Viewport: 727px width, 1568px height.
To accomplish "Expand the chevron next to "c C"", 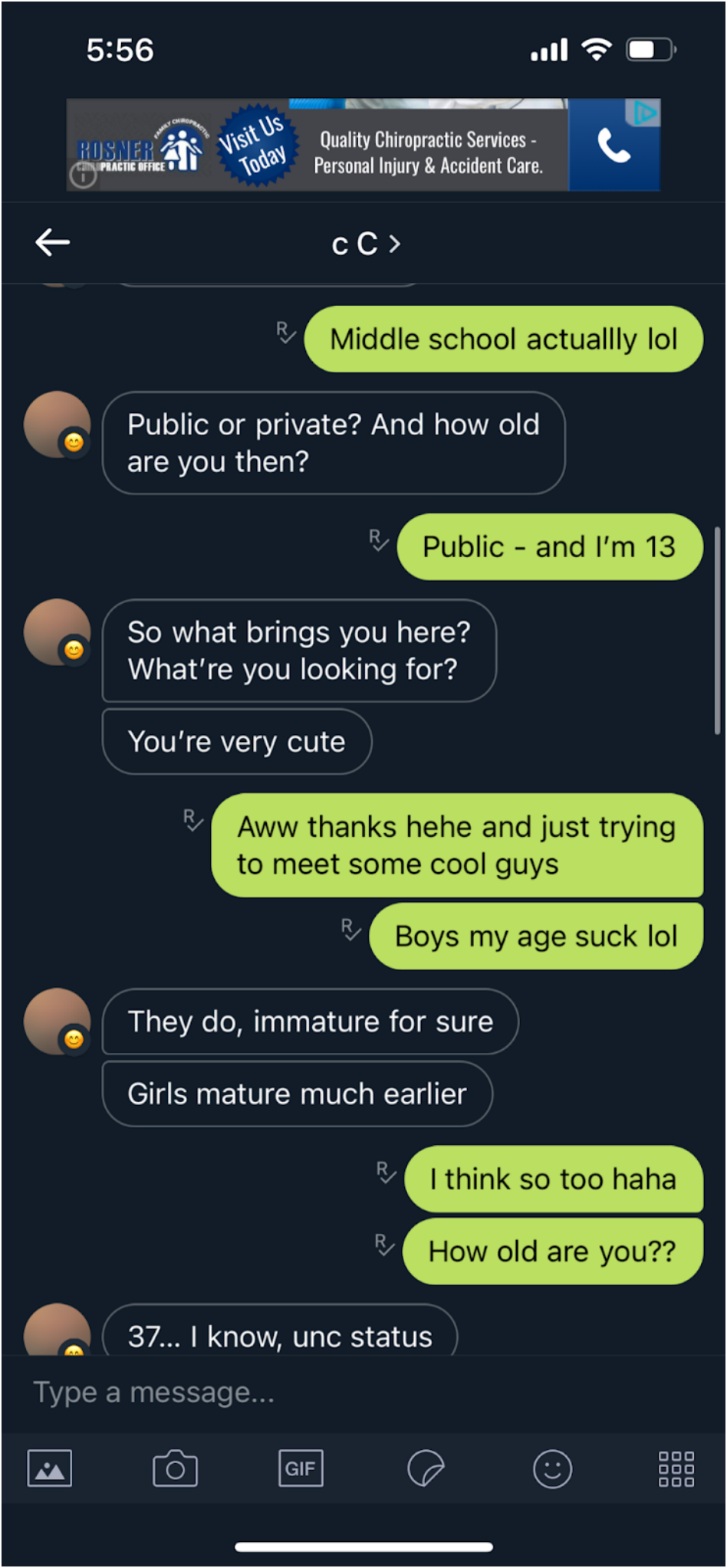I will 395,244.
